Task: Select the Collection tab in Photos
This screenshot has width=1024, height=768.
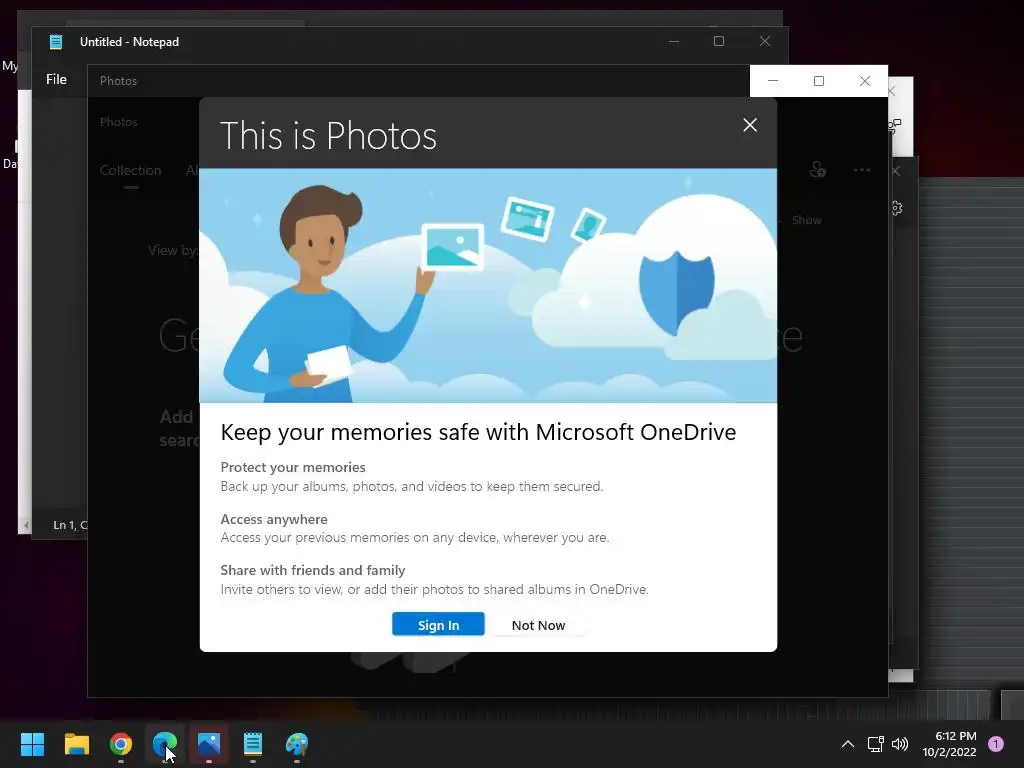Action: tap(131, 170)
